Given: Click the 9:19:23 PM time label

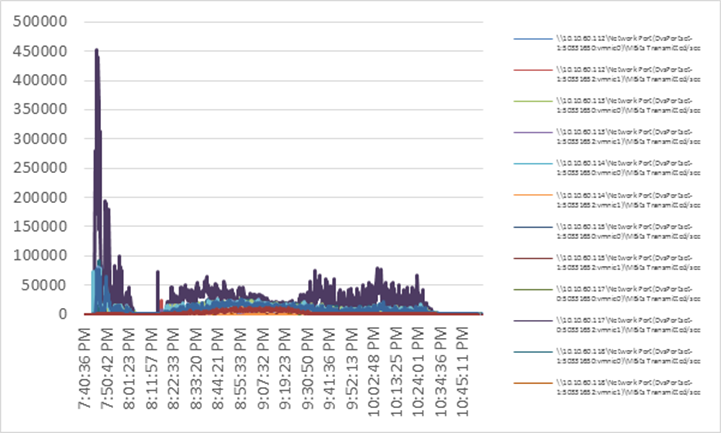Looking at the screenshot, I should click(x=285, y=368).
